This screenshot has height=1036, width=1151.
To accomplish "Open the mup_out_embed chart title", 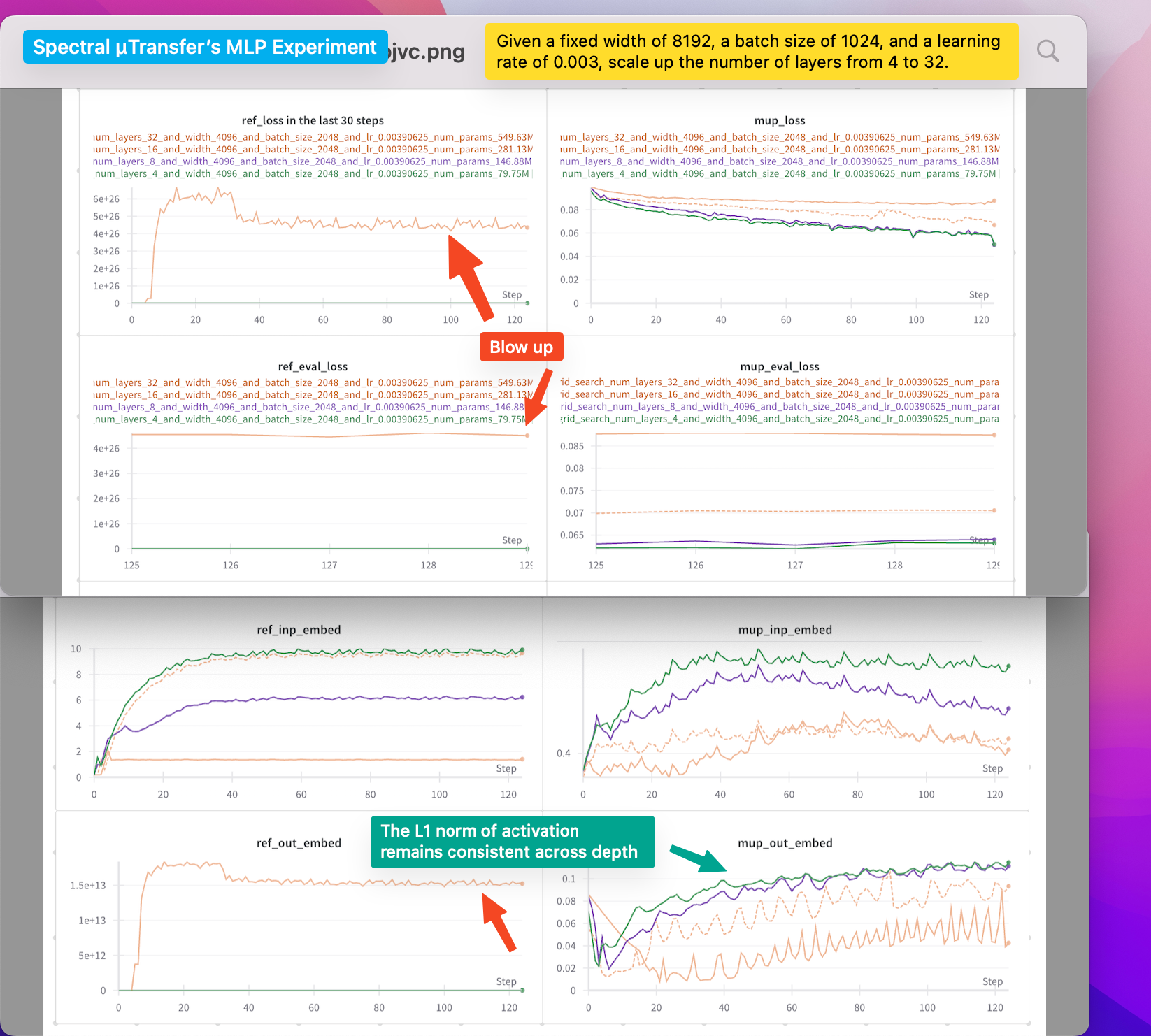I will point(785,843).
